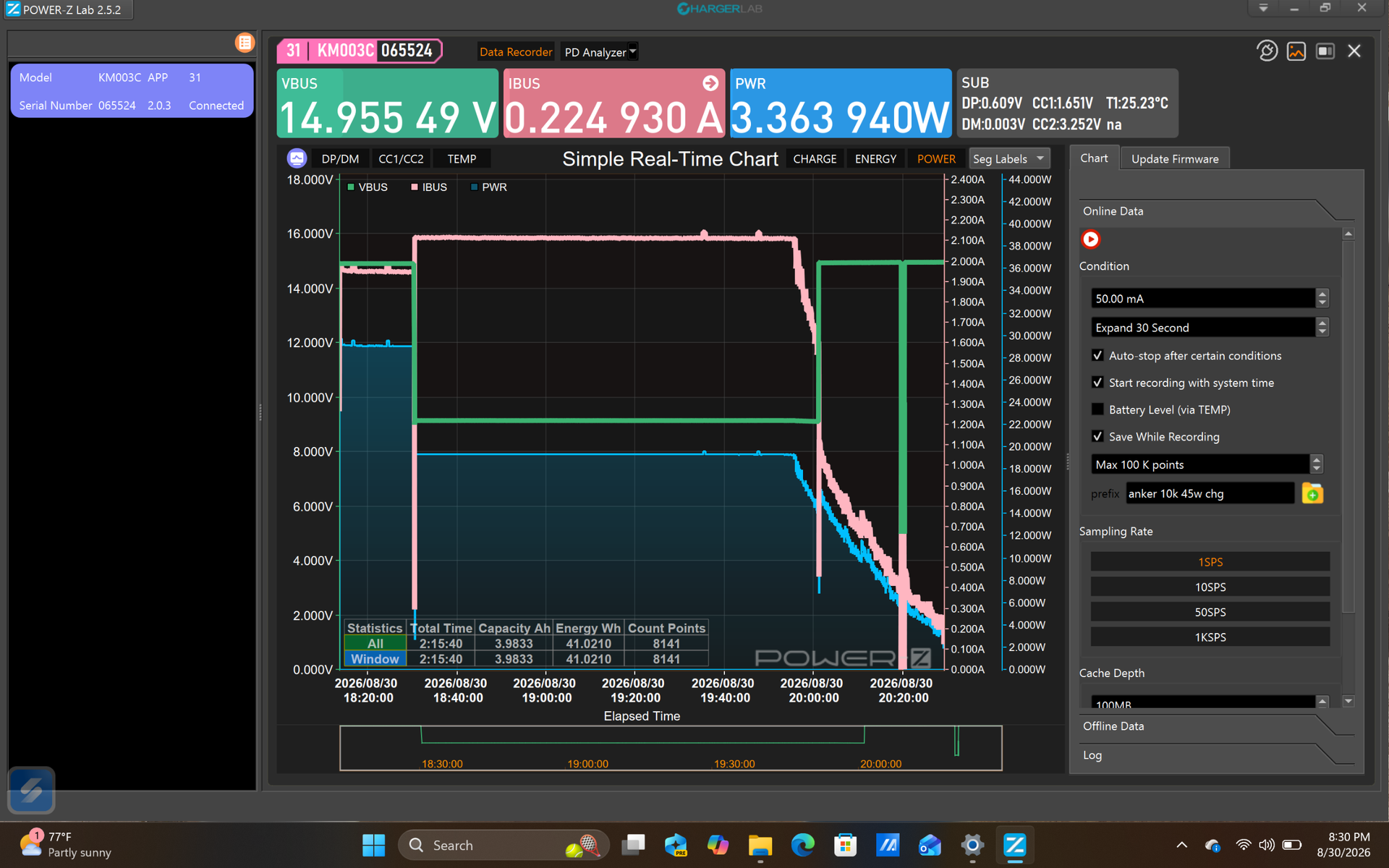Screen dimensions: 1389x868
Task: Click the save chart image icon
Action: click(1296, 51)
